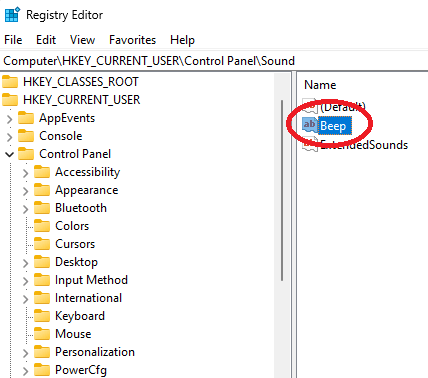Click the Desktop folder icon

[42, 262]
